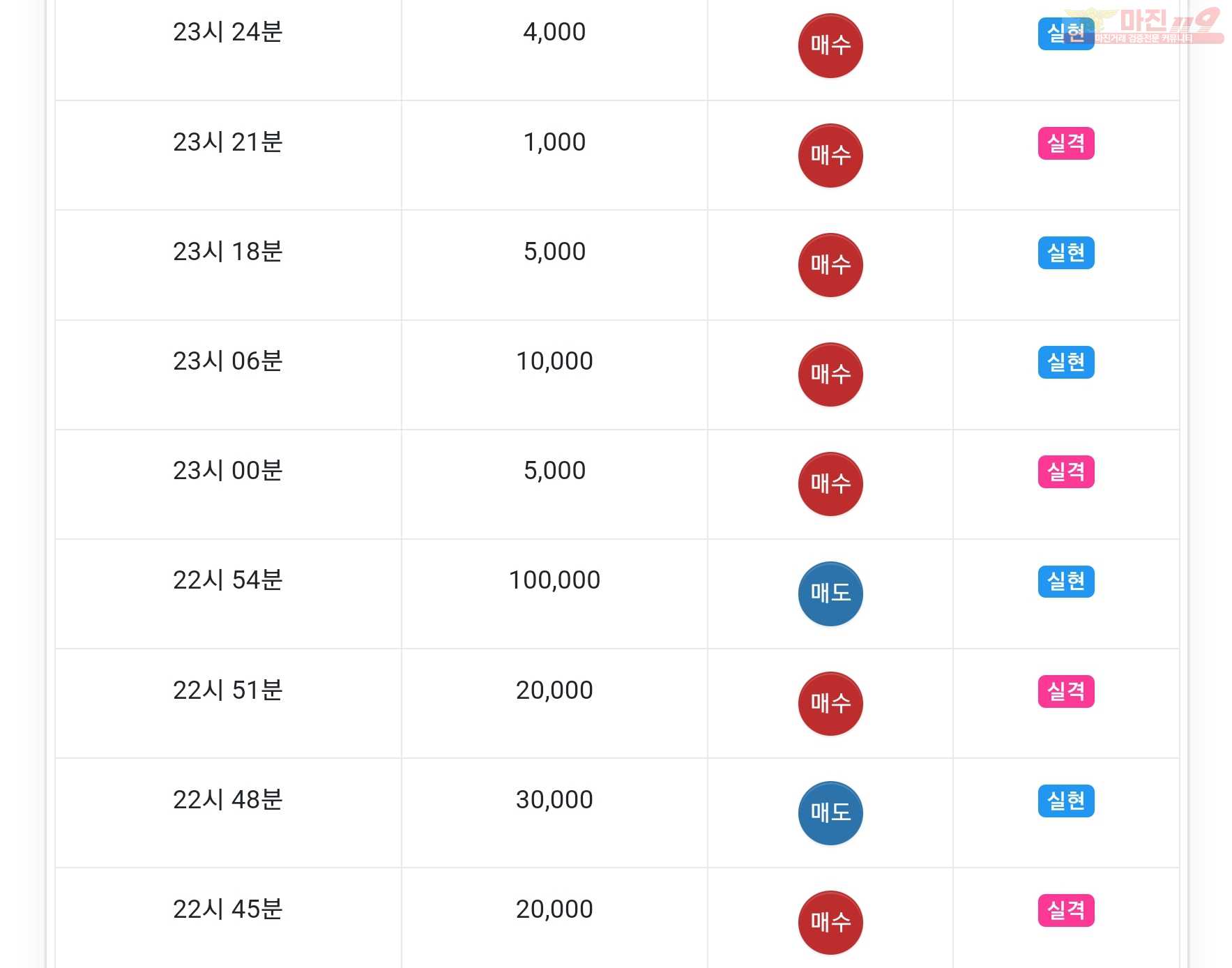1232x968 pixels.
Task: Select the 23시 06분 time cell
Action: pyautogui.click(x=228, y=375)
